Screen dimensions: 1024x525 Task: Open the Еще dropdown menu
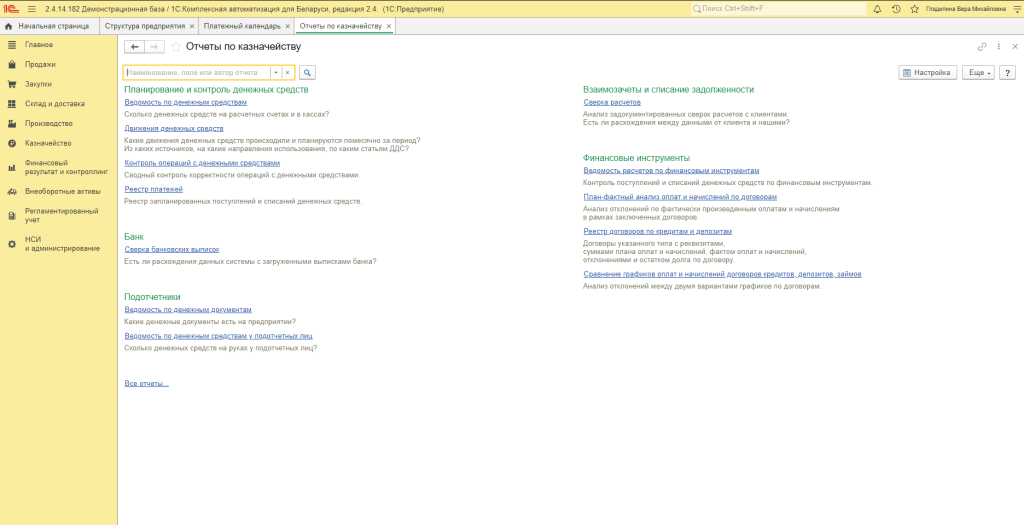[x=977, y=73]
